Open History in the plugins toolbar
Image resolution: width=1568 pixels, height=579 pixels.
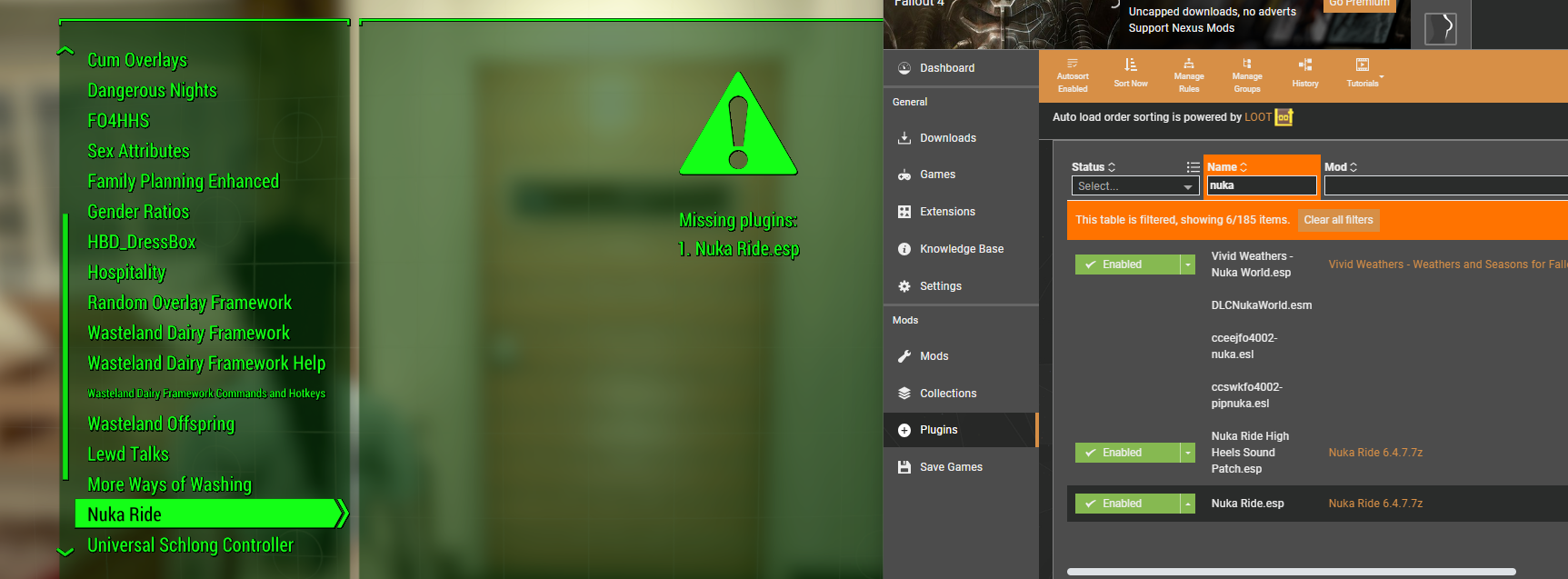coord(1305,74)
